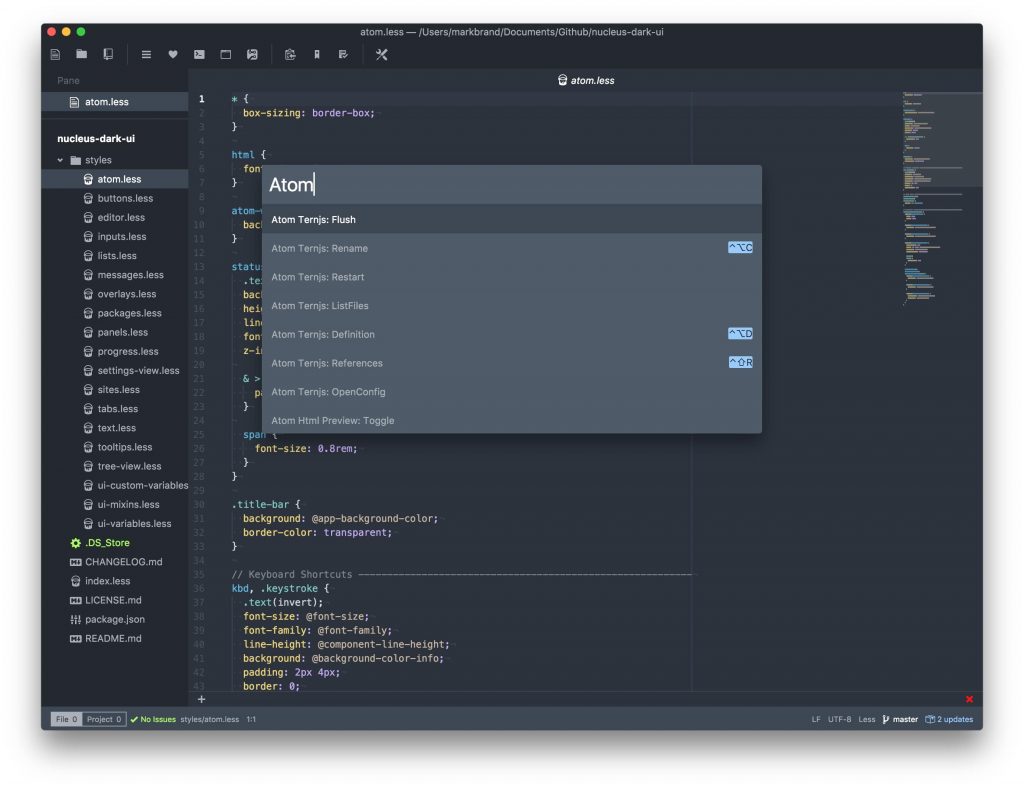1024x789 pixels.
Task: Toggle the Project 0 linter scope
Action: click(x=104, y=719)
